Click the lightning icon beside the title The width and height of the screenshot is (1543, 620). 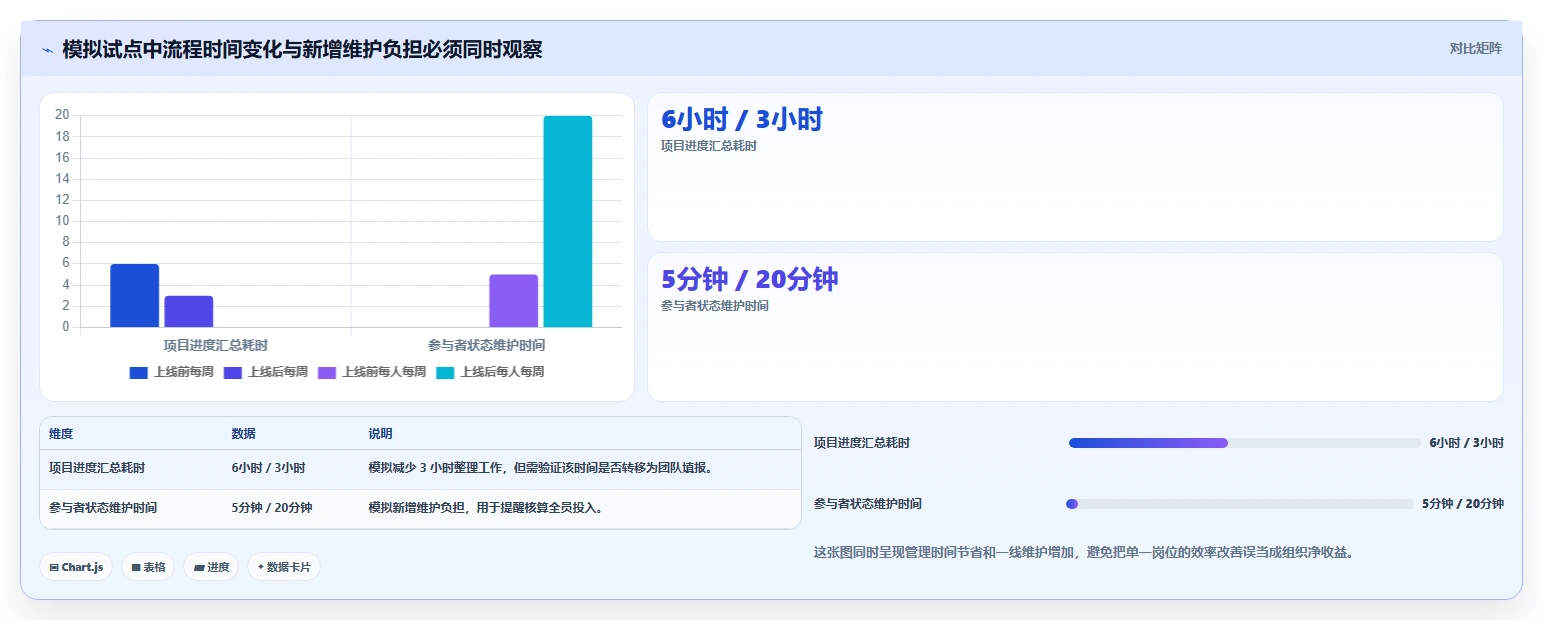click(x=47, y=49)
